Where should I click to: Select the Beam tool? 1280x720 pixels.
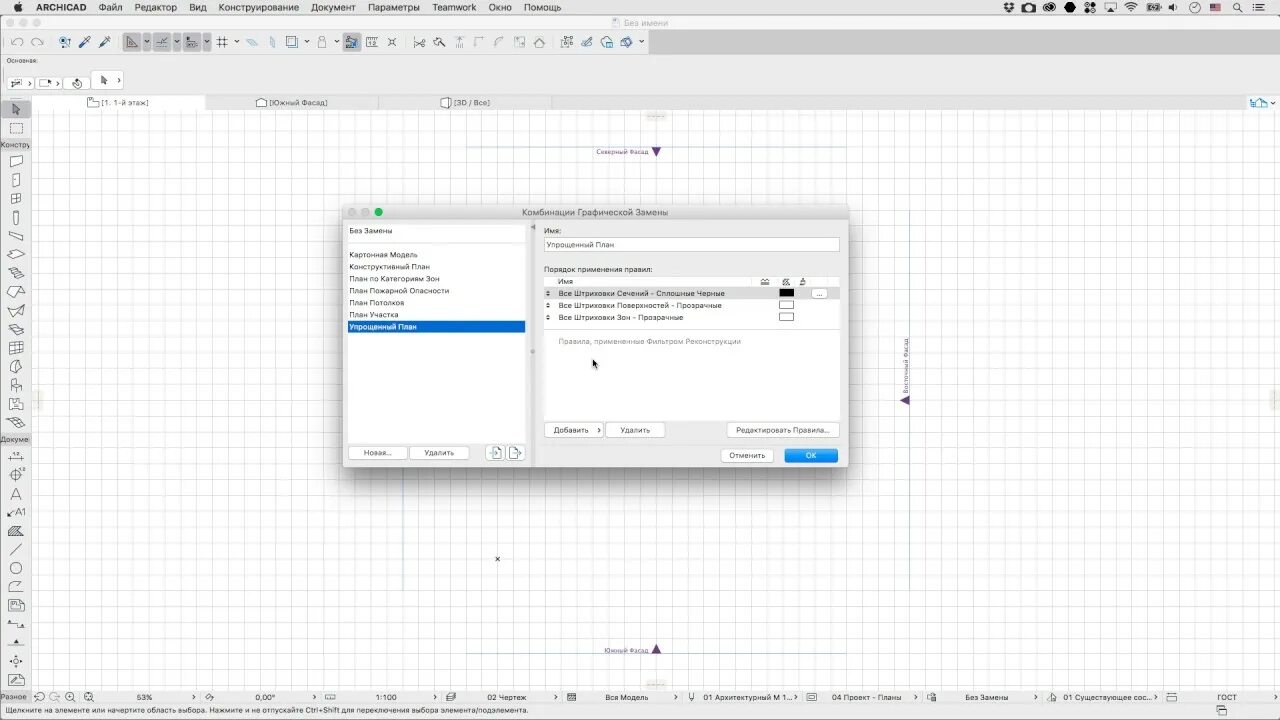[16, 236]
